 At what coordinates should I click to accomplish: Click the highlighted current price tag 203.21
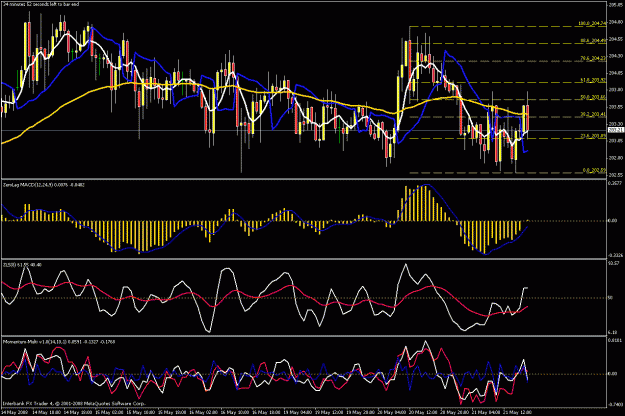[616, 130]
